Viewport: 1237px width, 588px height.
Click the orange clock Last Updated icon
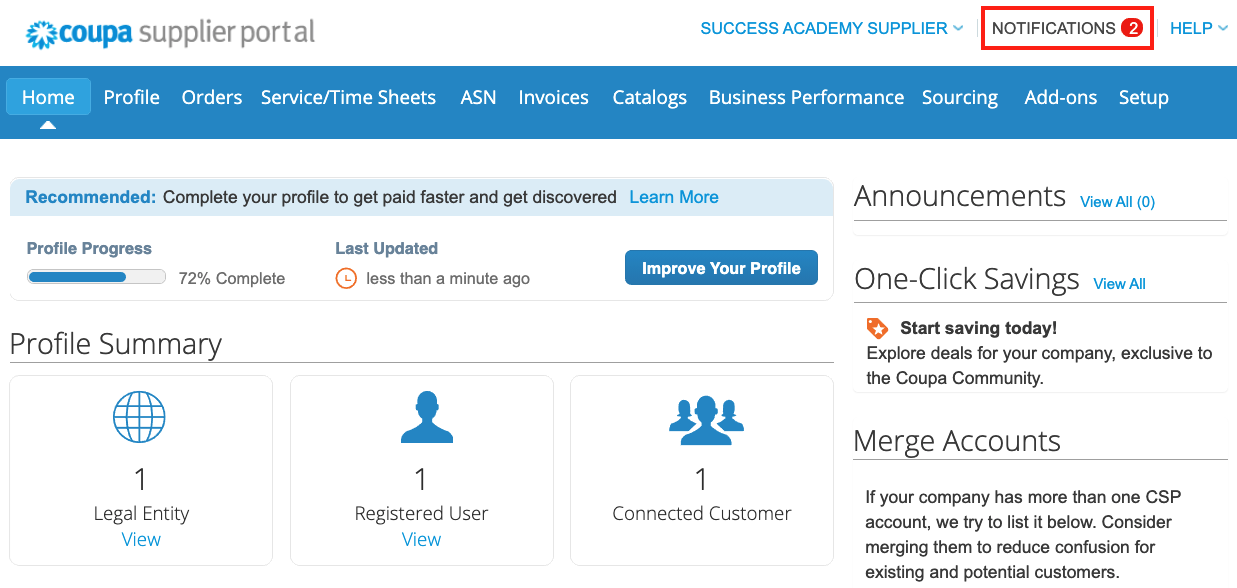(x=346, y=278)
